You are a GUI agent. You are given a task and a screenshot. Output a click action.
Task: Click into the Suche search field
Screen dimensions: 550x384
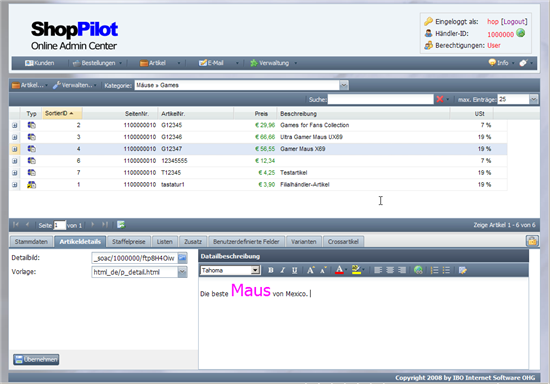tap(381, 100)
